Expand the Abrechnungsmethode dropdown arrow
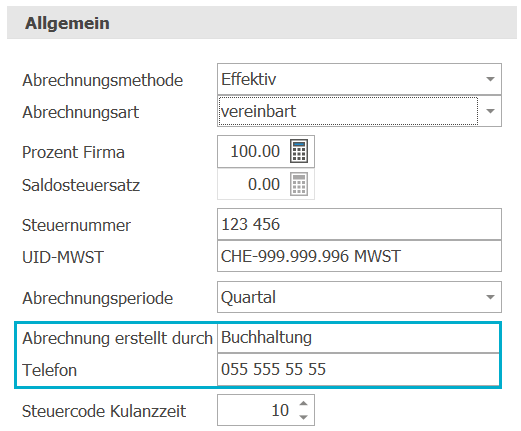 point(490,79)
